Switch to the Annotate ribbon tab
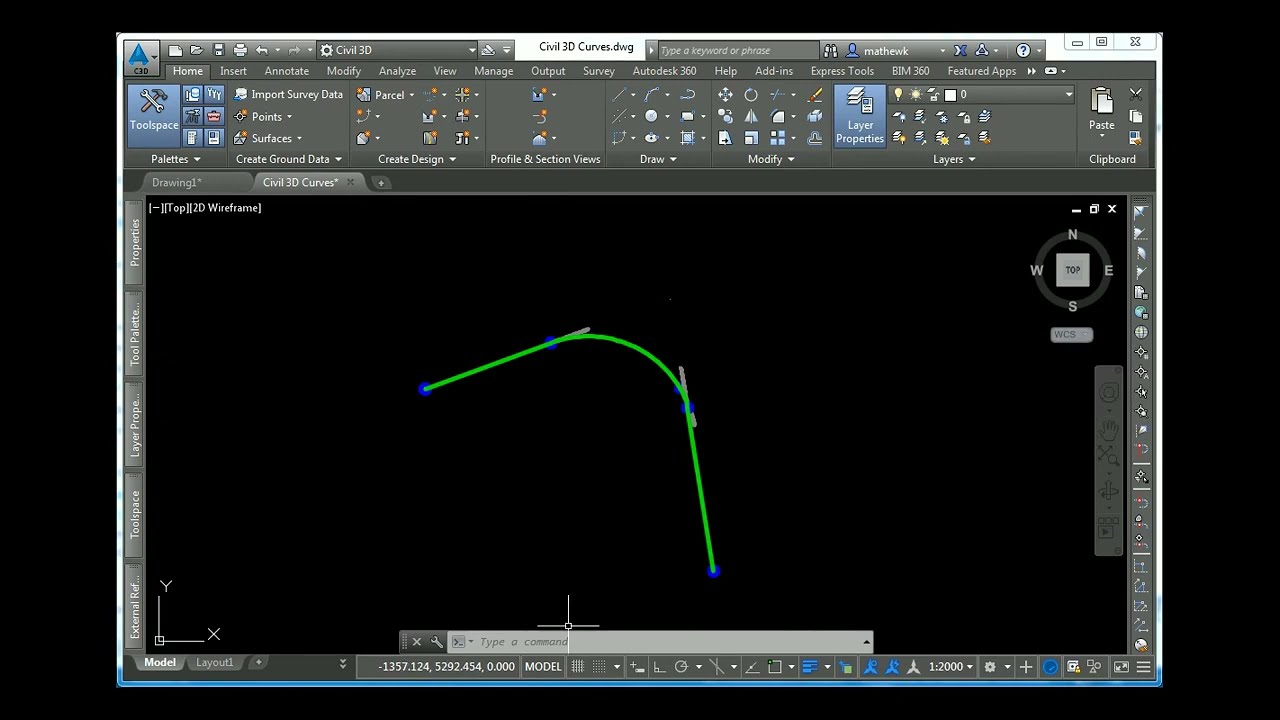1280x720 pixels. tap(287, 71)
